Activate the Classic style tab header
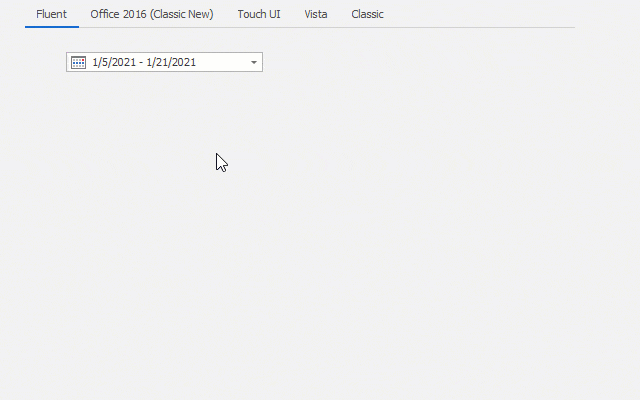640x400 pixels. tap(367, 14)
